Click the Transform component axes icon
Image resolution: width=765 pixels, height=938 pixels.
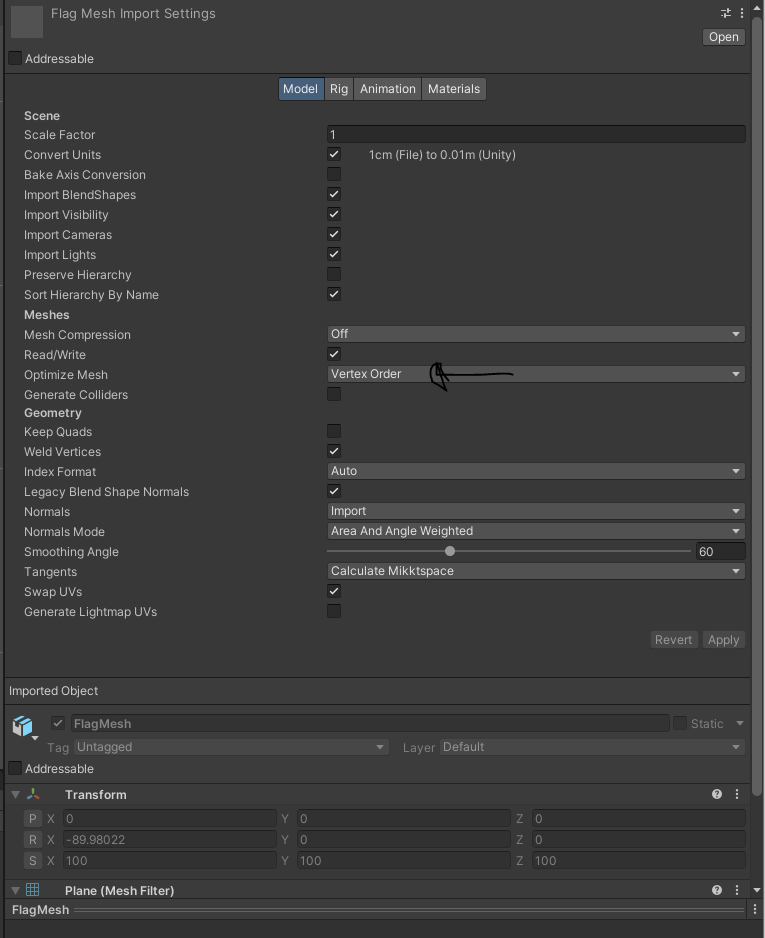pyautogui.click(x=34, y=795)
